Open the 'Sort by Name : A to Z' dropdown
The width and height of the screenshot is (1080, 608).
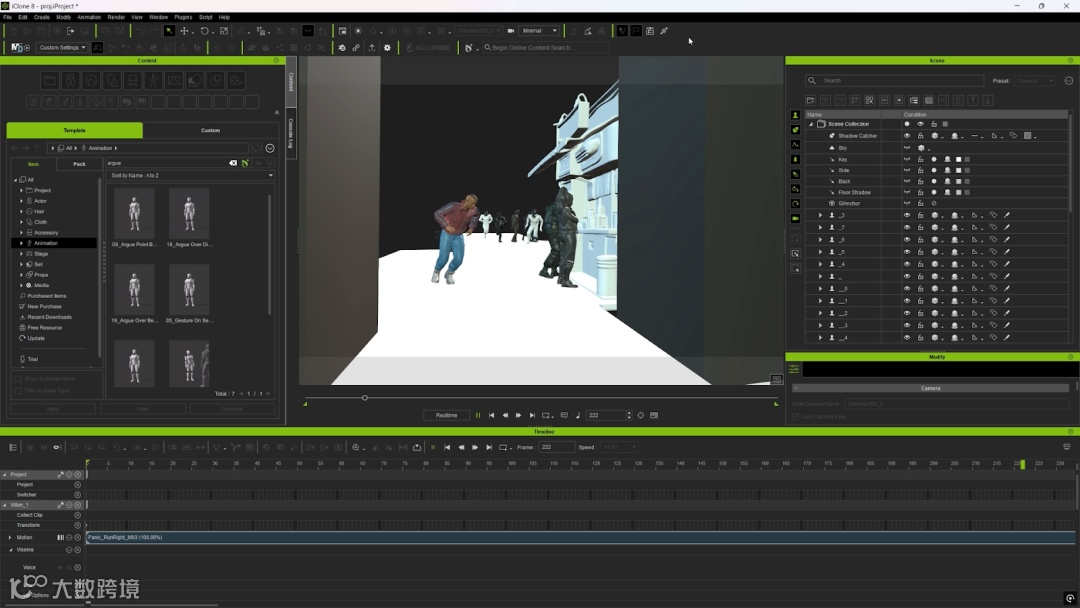tap(190, 175)
